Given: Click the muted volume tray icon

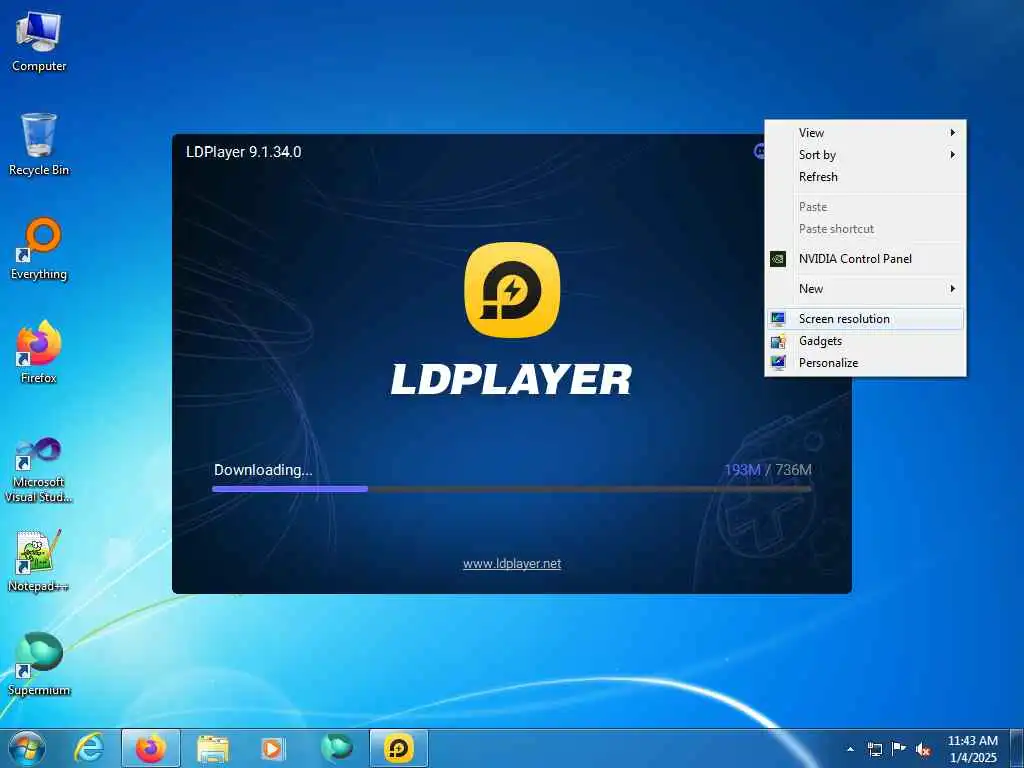Looking at the screenshot, I should [923, 749].
